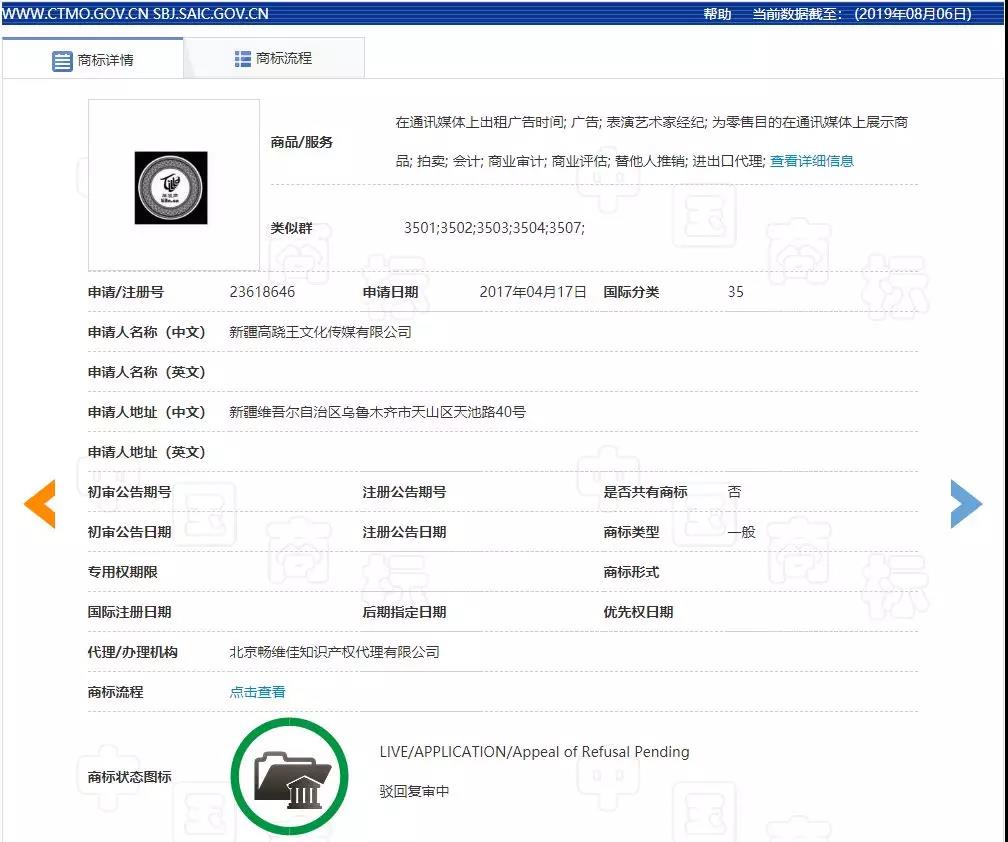This screenshot has width=1008, height=842.
Task: Click the orange left arrow for previous record
Action: 40,504
